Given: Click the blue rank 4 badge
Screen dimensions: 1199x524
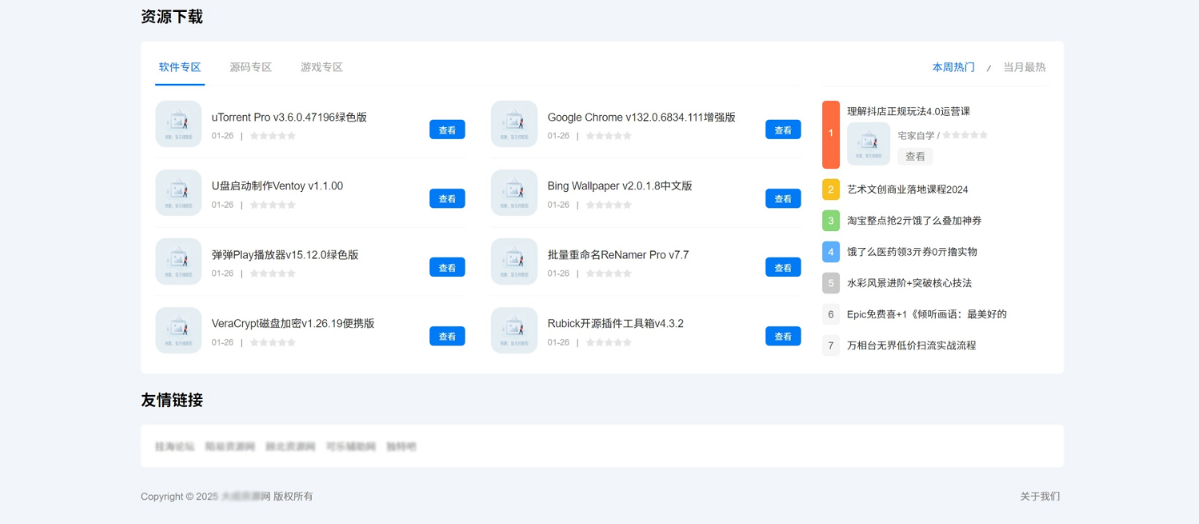Looking at the screenshot, I should (x=830, y=252).
